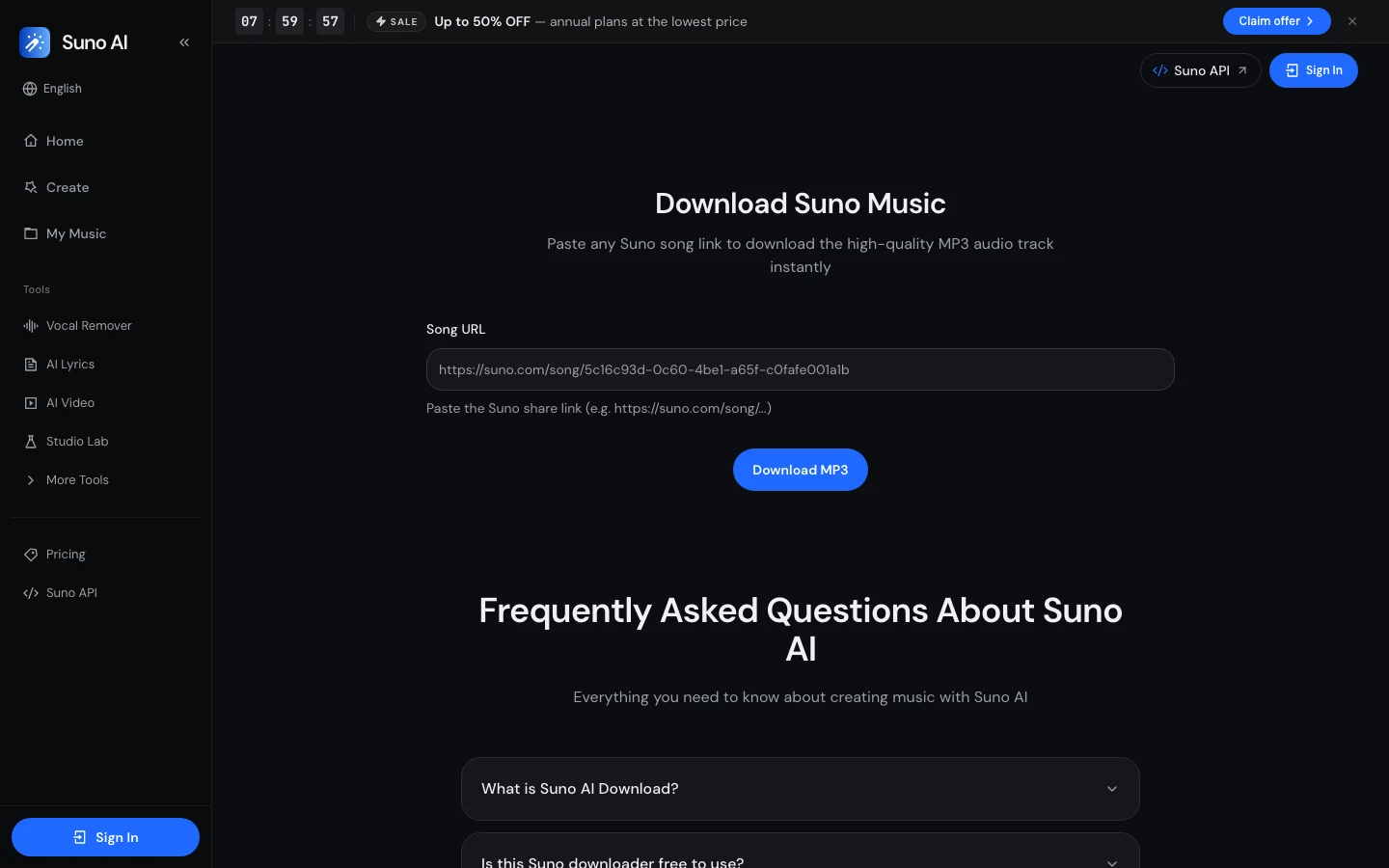Open the English language selector
Image resolution: width=1389 pixels, height=868 pixels.
click(53, 89)
